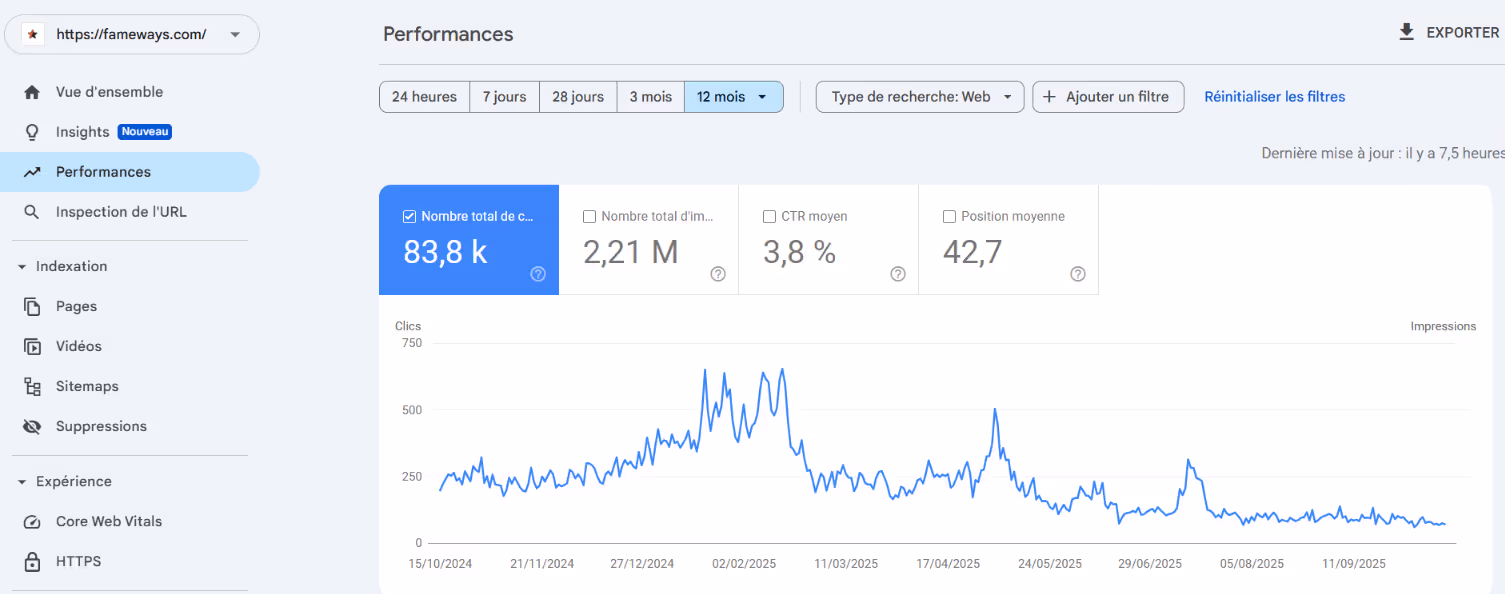The image size is (1505, 594).
Task: Select the 28 jours date range
Action: point(578,97)
